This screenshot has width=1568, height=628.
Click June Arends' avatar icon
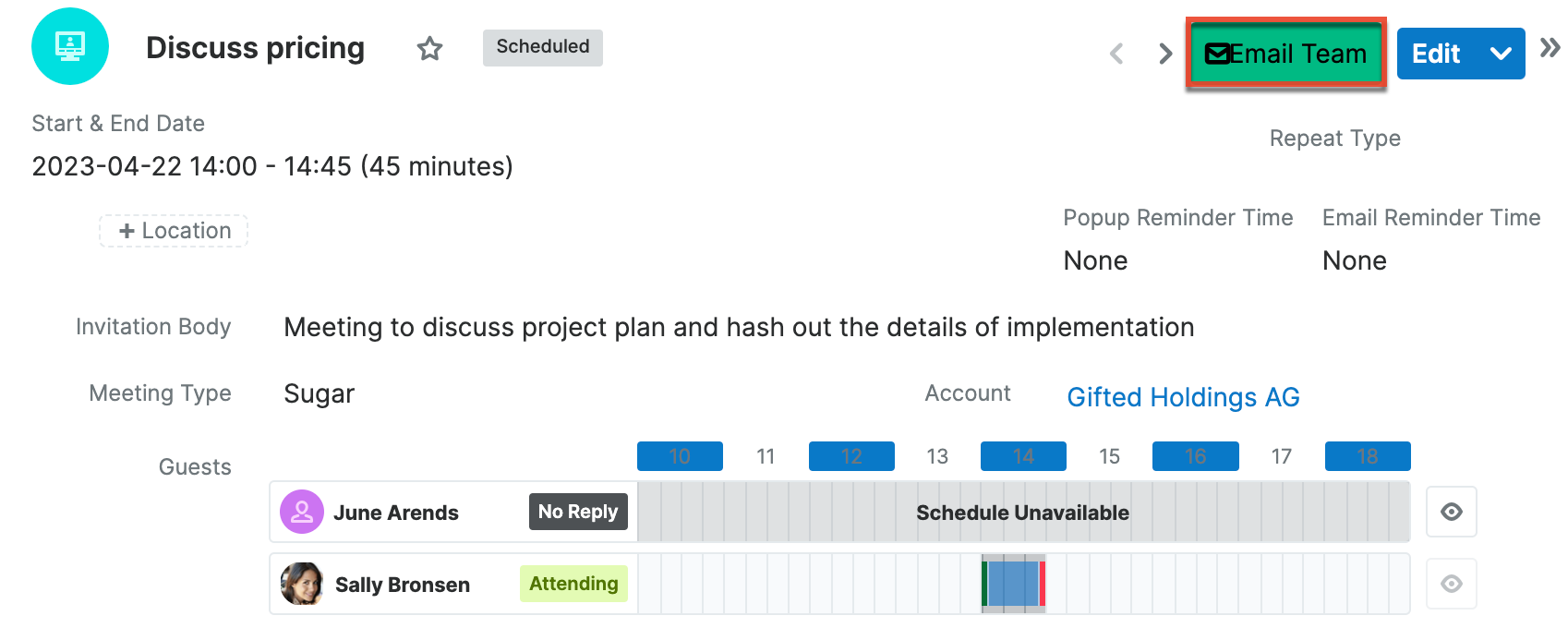pos(300,512)
